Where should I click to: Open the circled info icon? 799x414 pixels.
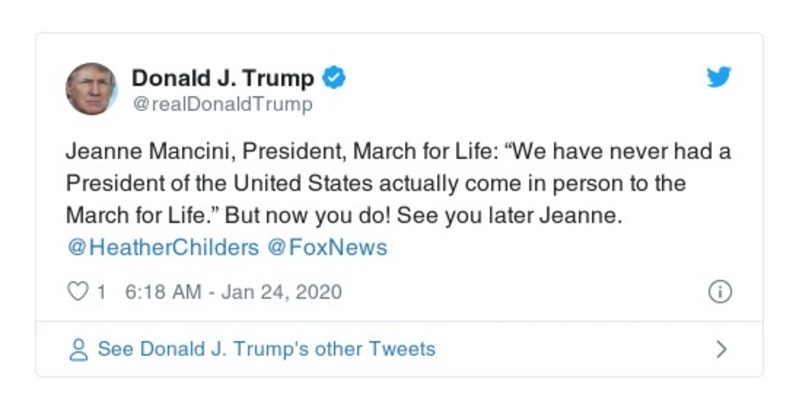[x=719, y=292]
